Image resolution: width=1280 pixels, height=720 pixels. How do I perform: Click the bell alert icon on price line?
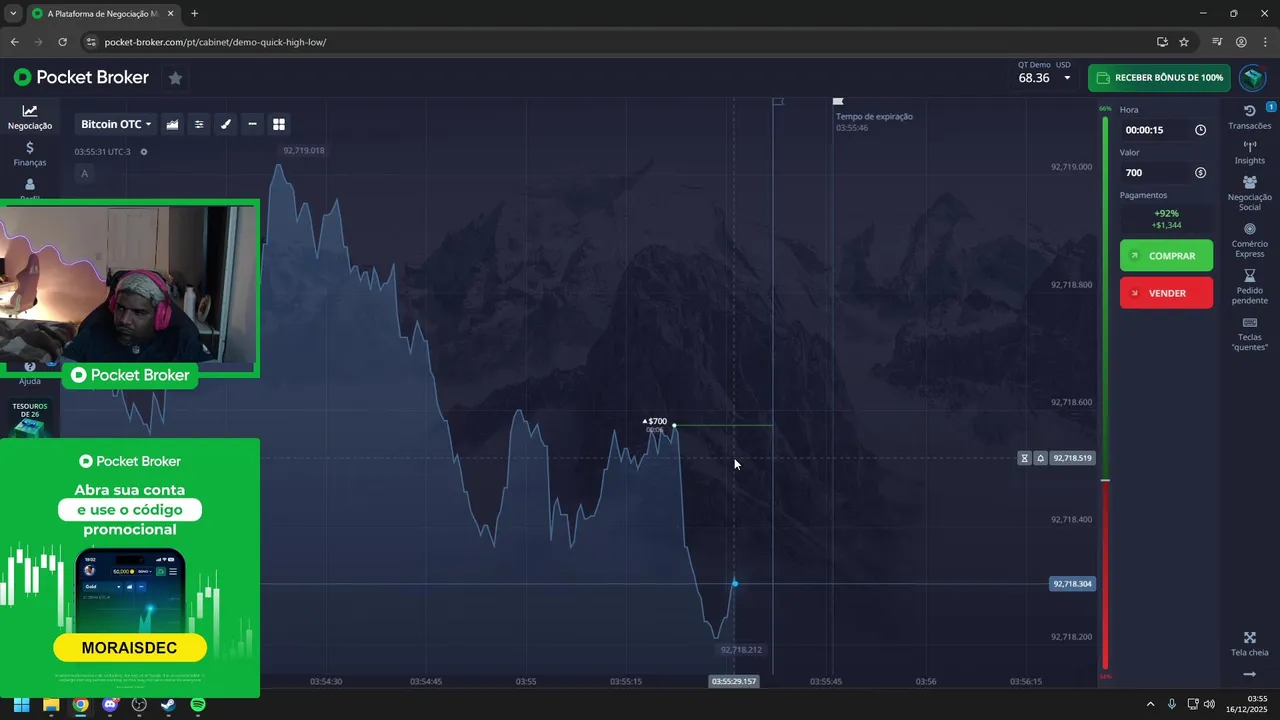click(1040, 458)
